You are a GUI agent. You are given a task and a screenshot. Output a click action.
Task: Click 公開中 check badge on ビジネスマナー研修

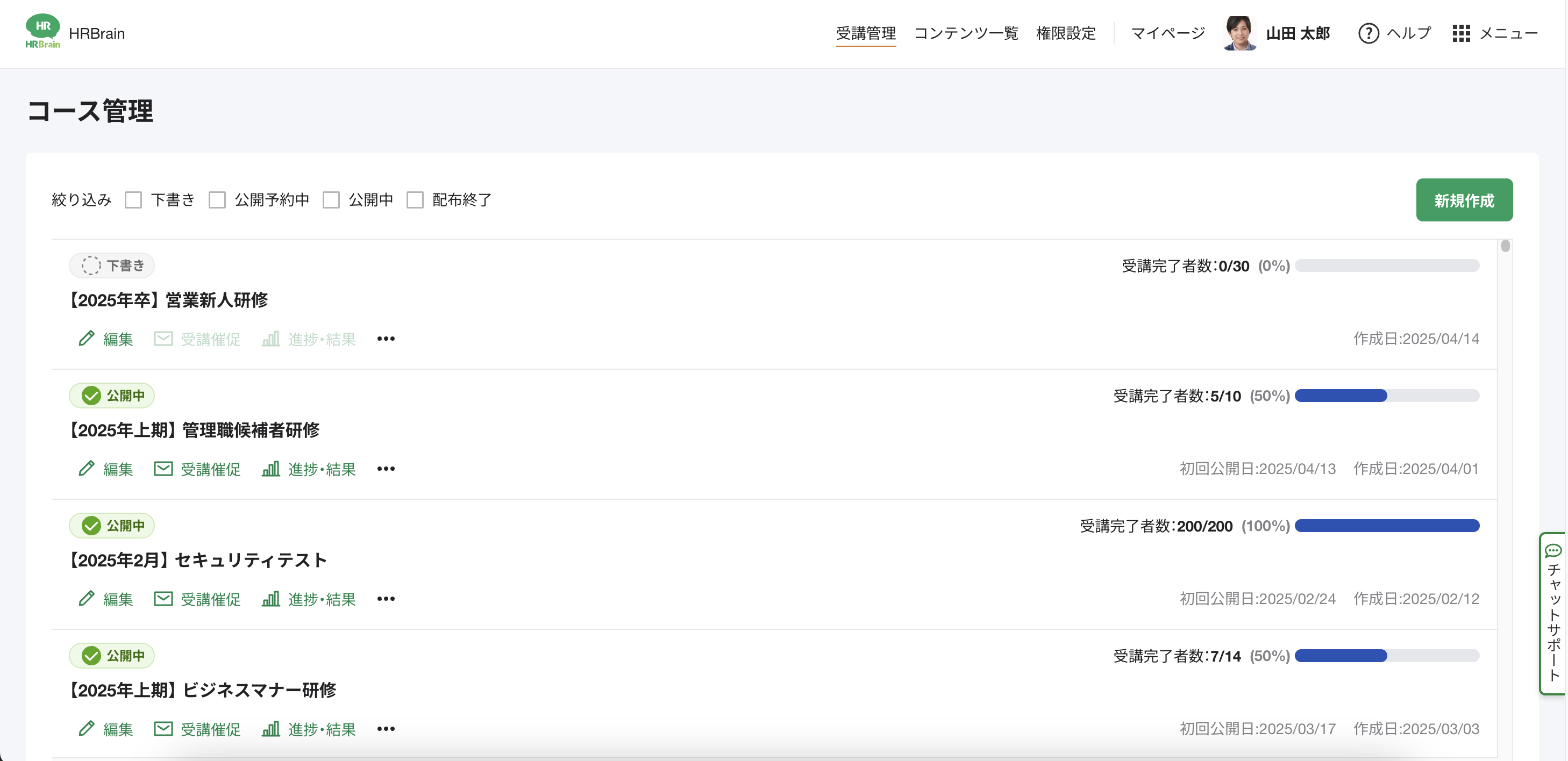tap(91, 656)
